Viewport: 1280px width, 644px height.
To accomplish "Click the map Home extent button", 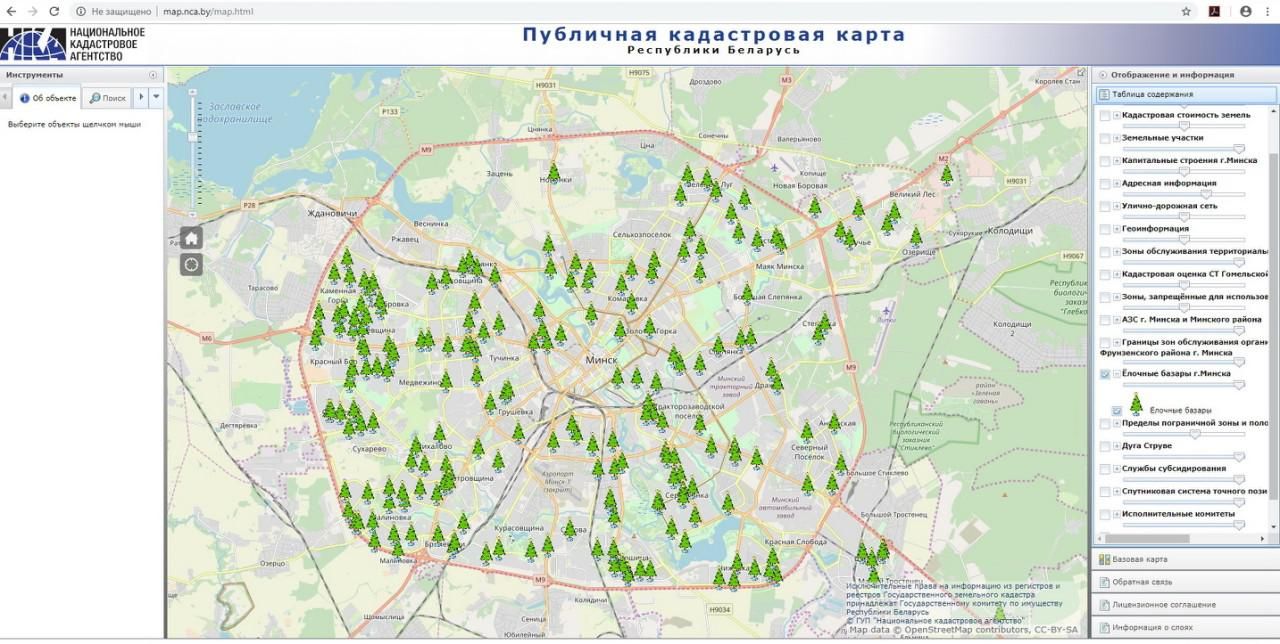I will [191, 238].
